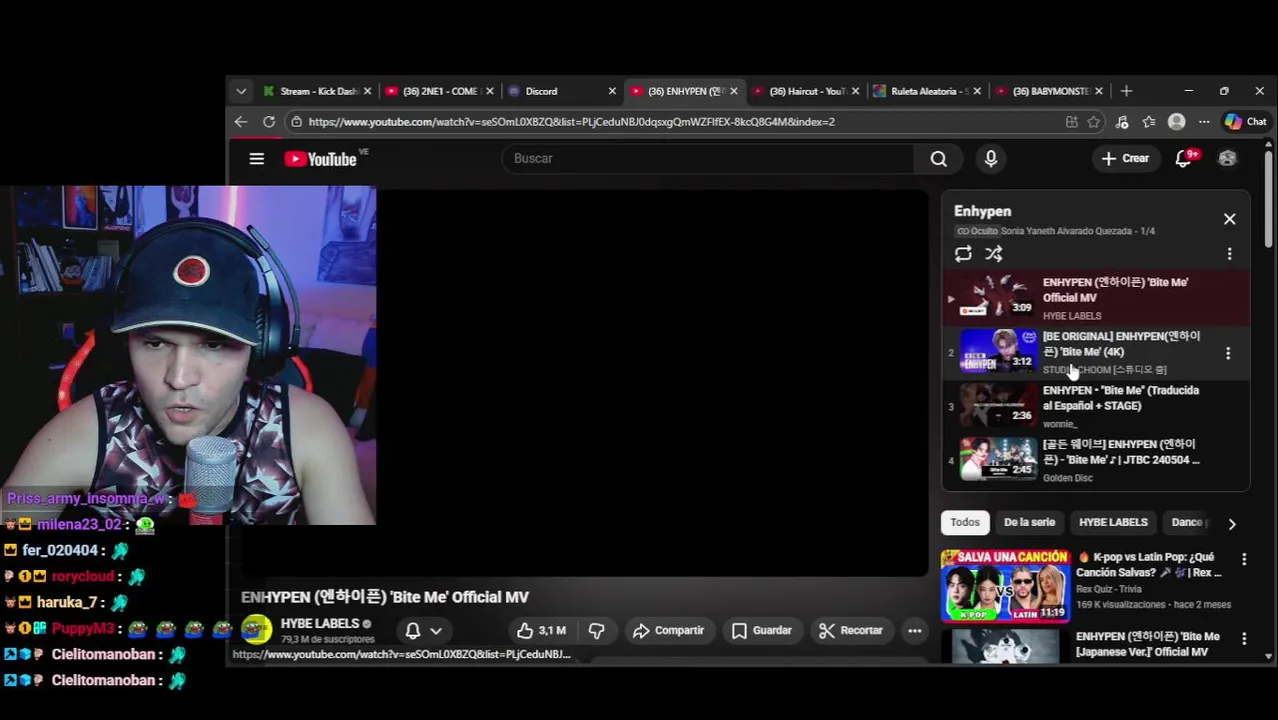Open more actions menu beside Recortar
The height and width of the screenshot is (720, 1278).
(914, 631)
